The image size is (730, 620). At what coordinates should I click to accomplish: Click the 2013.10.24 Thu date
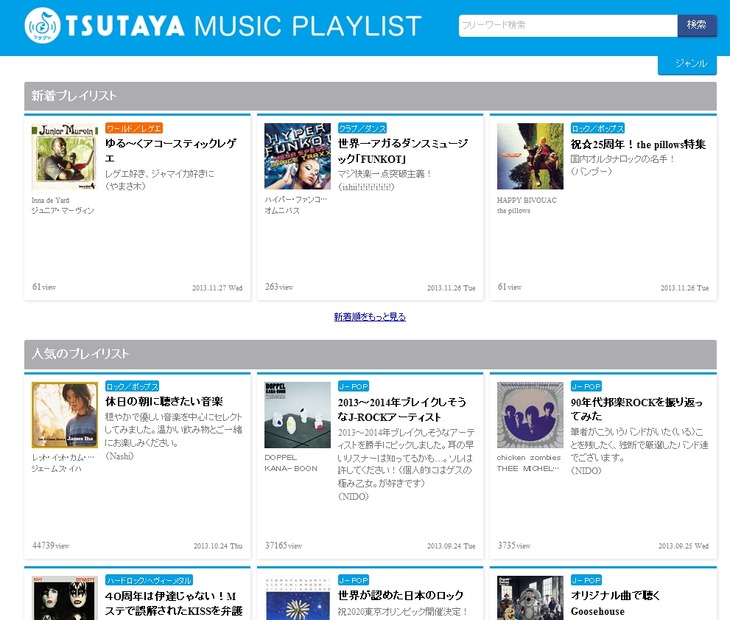coord(218,546)
